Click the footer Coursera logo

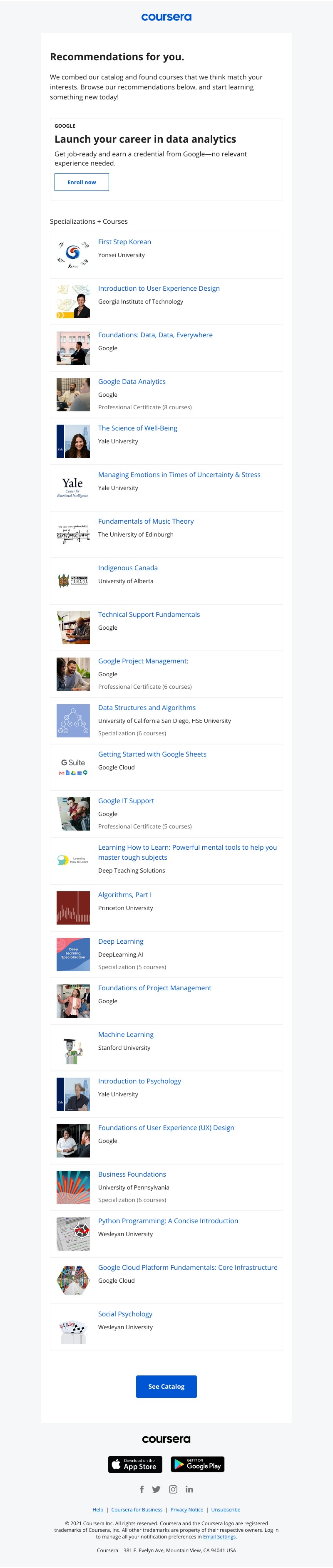pos(166,1439)
